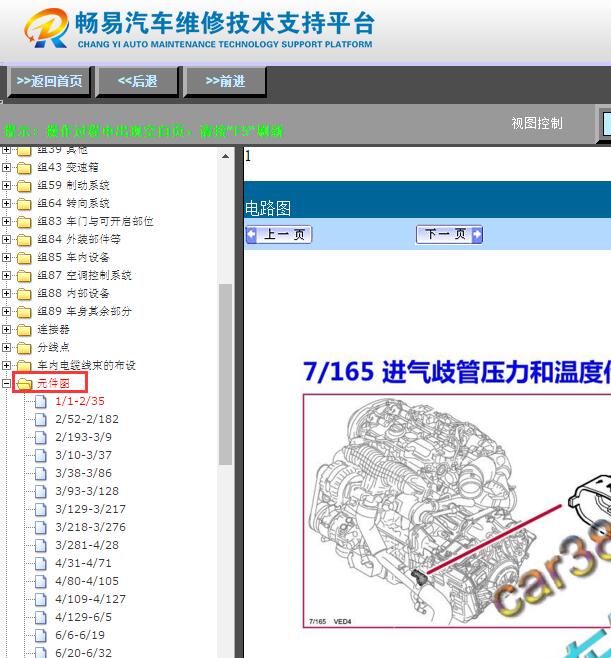
Task: Click the page icon beside 6/6-6/19
Action: [x=41, y=636]
